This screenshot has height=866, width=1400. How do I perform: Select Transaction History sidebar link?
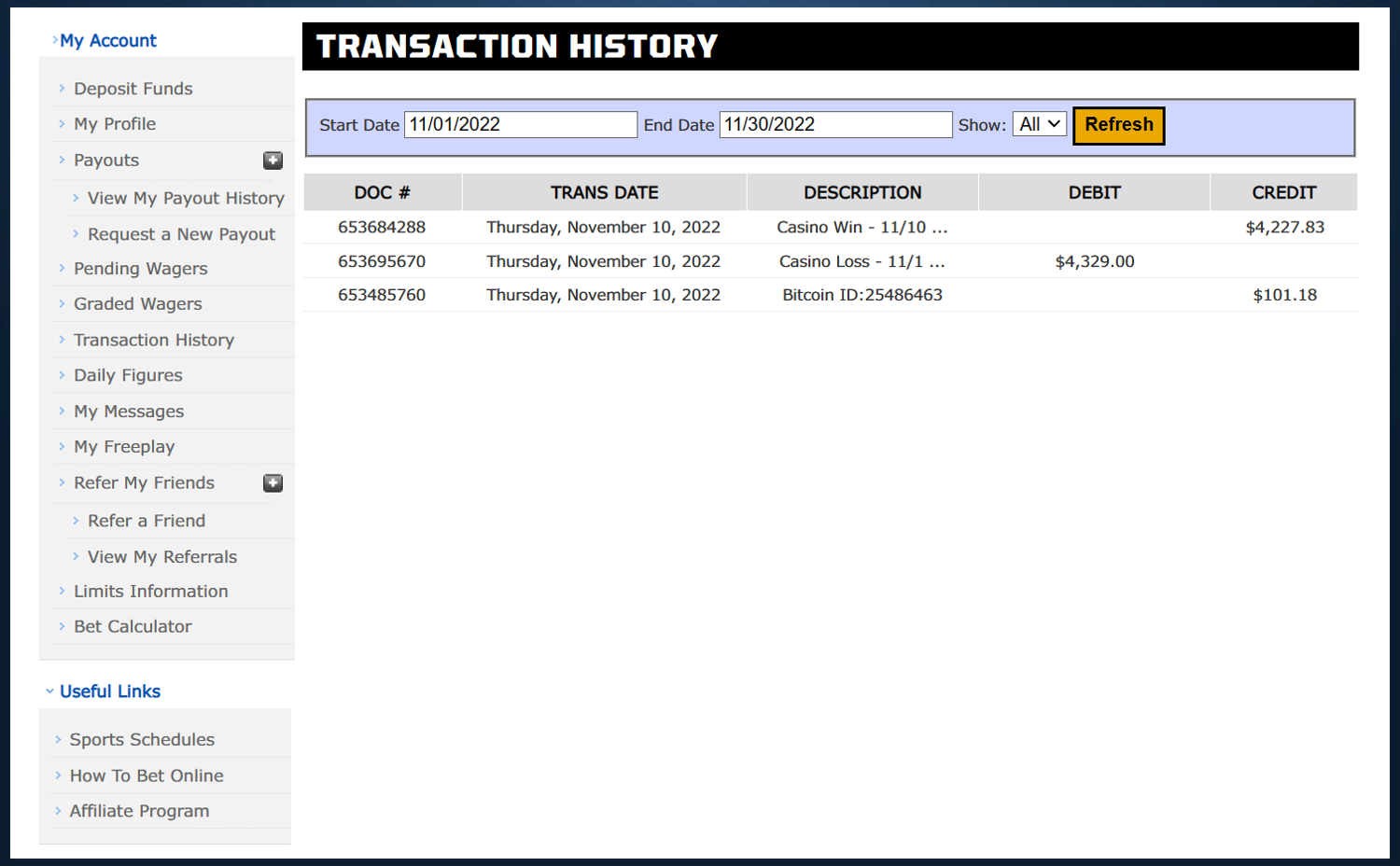pos(154,341)
